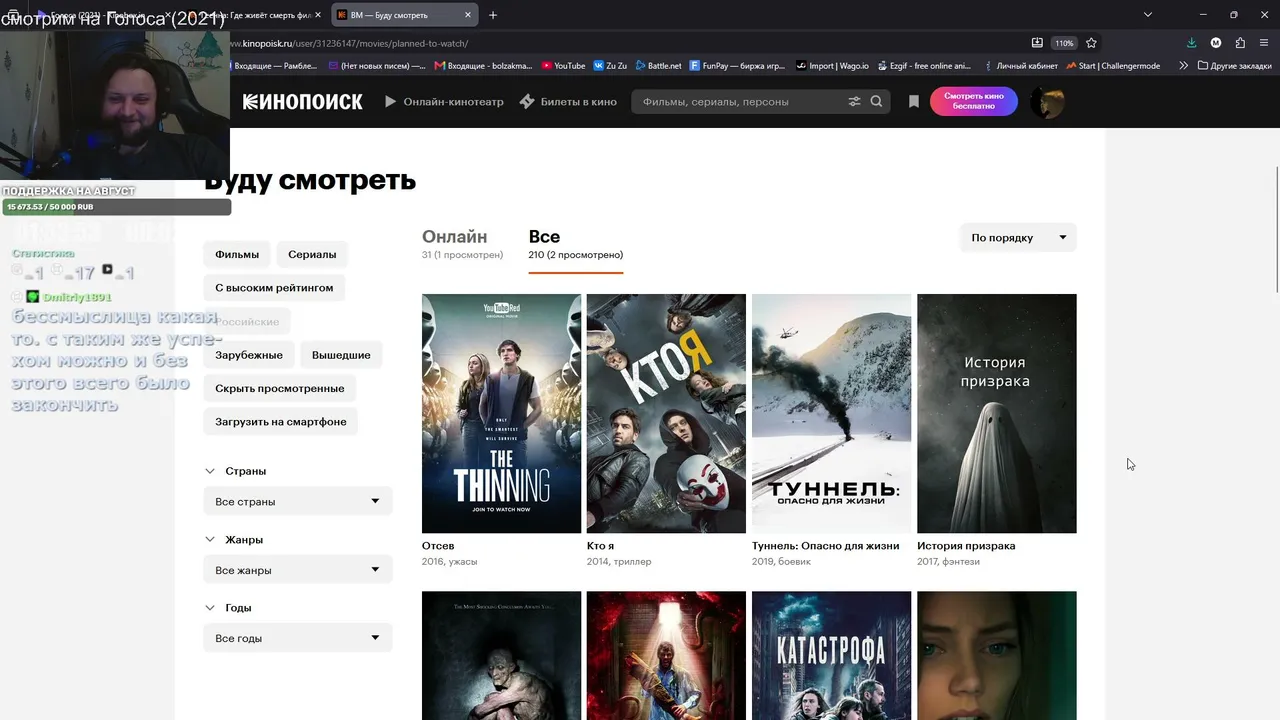Close the Буду смотреть tab
The height and width of the screenshot is (720, 1280).
coord(468,15)
